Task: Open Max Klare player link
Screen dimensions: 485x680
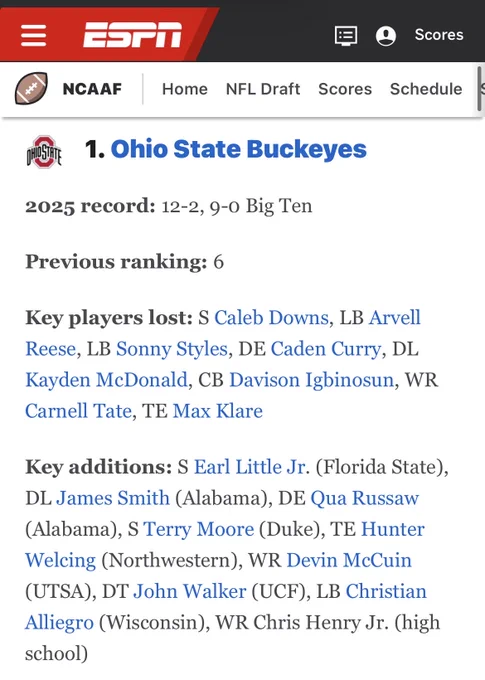Action: [218, 411]
